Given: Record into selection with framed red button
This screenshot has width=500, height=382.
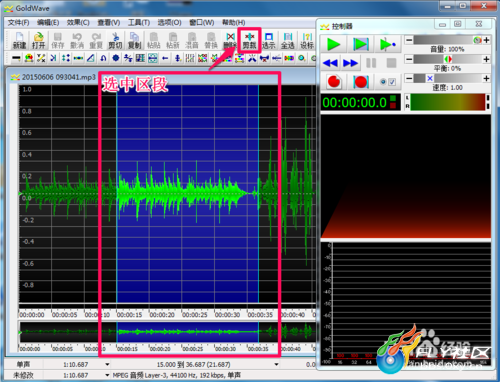Looking at the screenshot, I should 360,82.
